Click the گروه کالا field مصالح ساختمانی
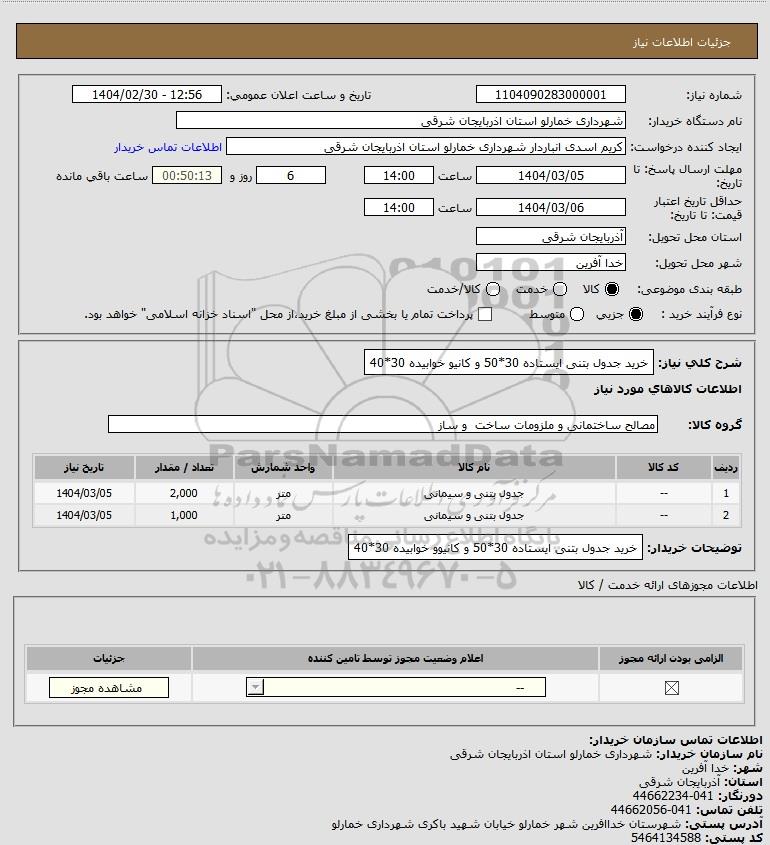 tap(383, 425)
